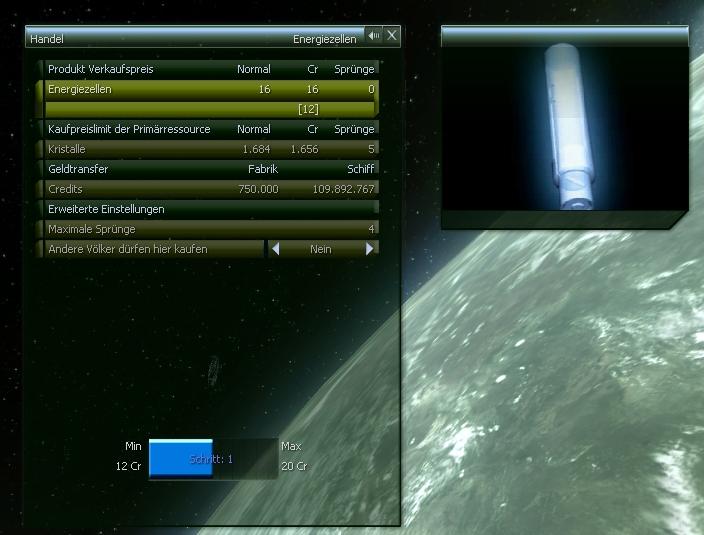Select the Kristalle resource row
The height and width of the screenshot is (535, 704).
coord(210,149)
